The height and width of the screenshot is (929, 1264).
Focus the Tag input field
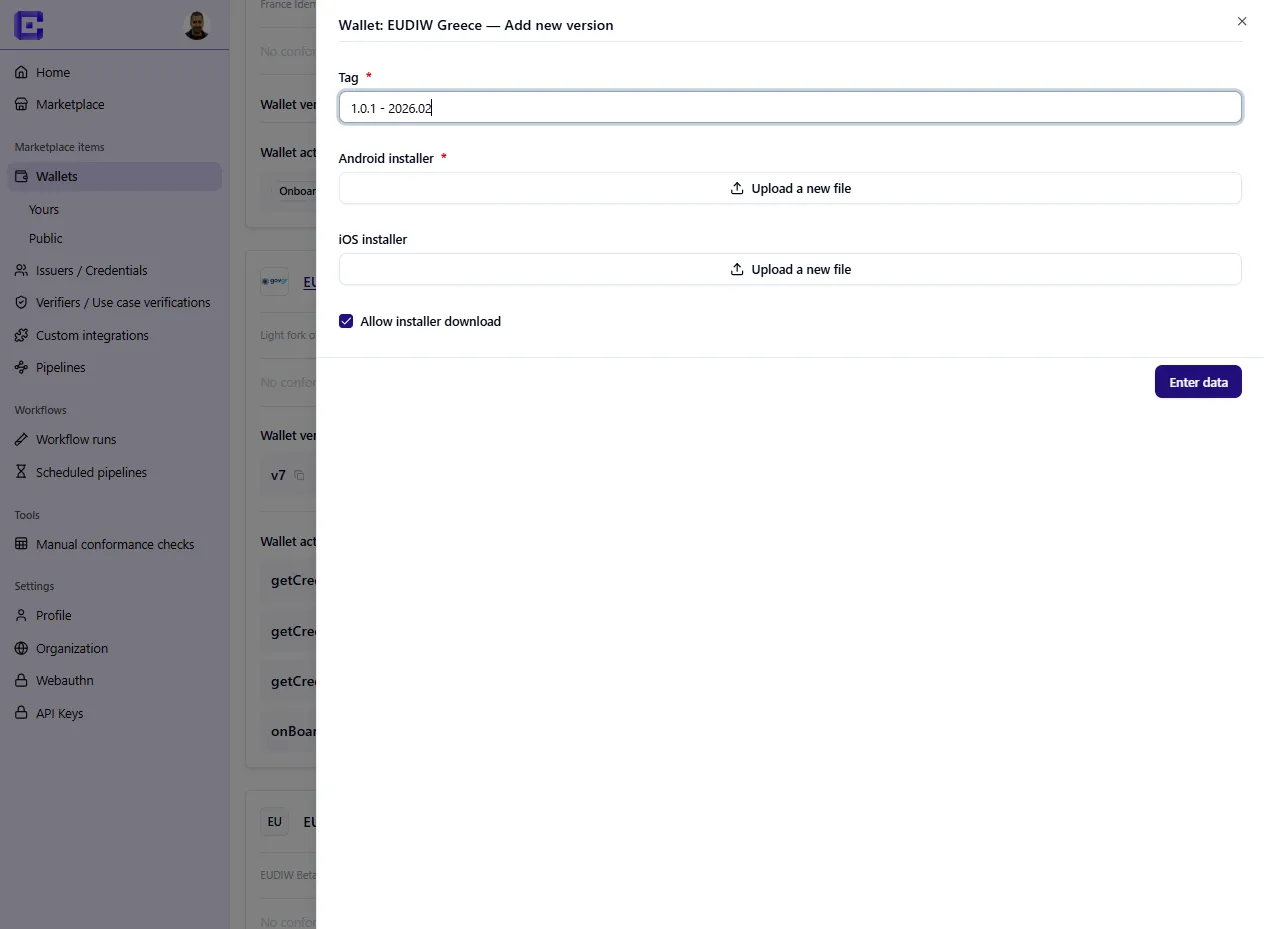pyautogui.click(x=790, y=107)
